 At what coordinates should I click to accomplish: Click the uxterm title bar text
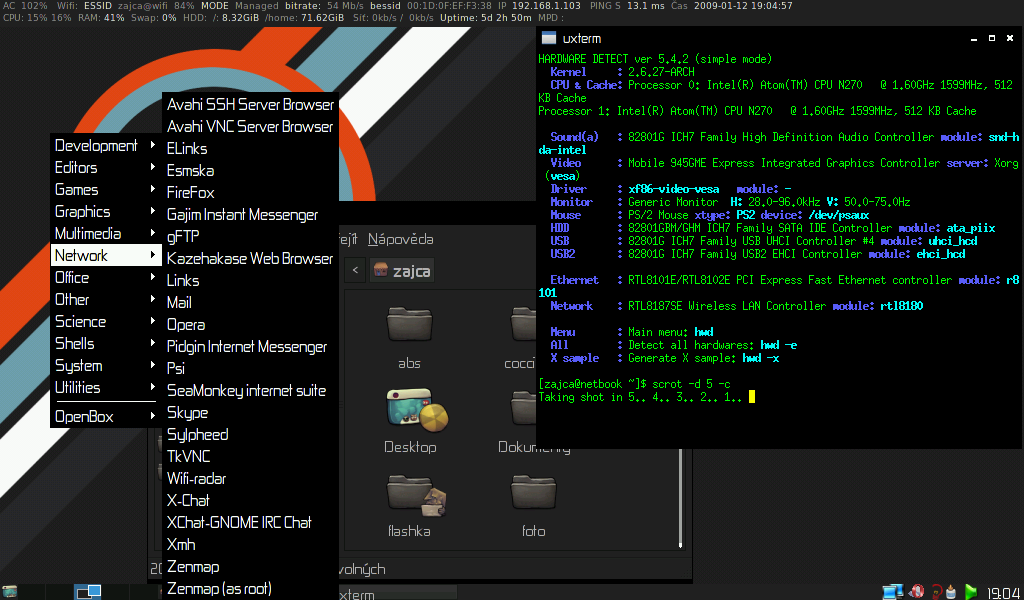coord(582,38)
